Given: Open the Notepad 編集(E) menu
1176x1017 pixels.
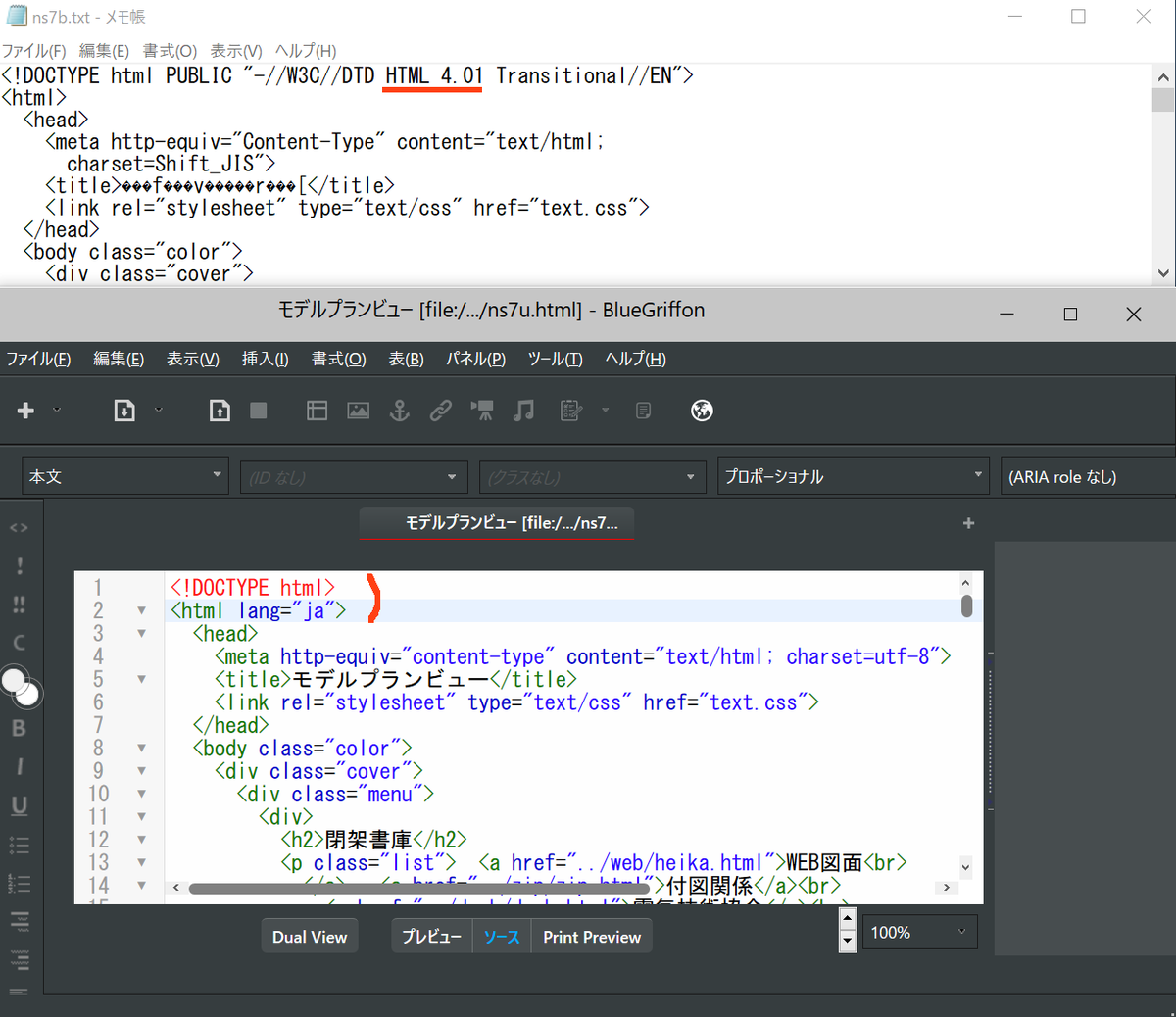Looking at the screenshot, I should 103,51.
